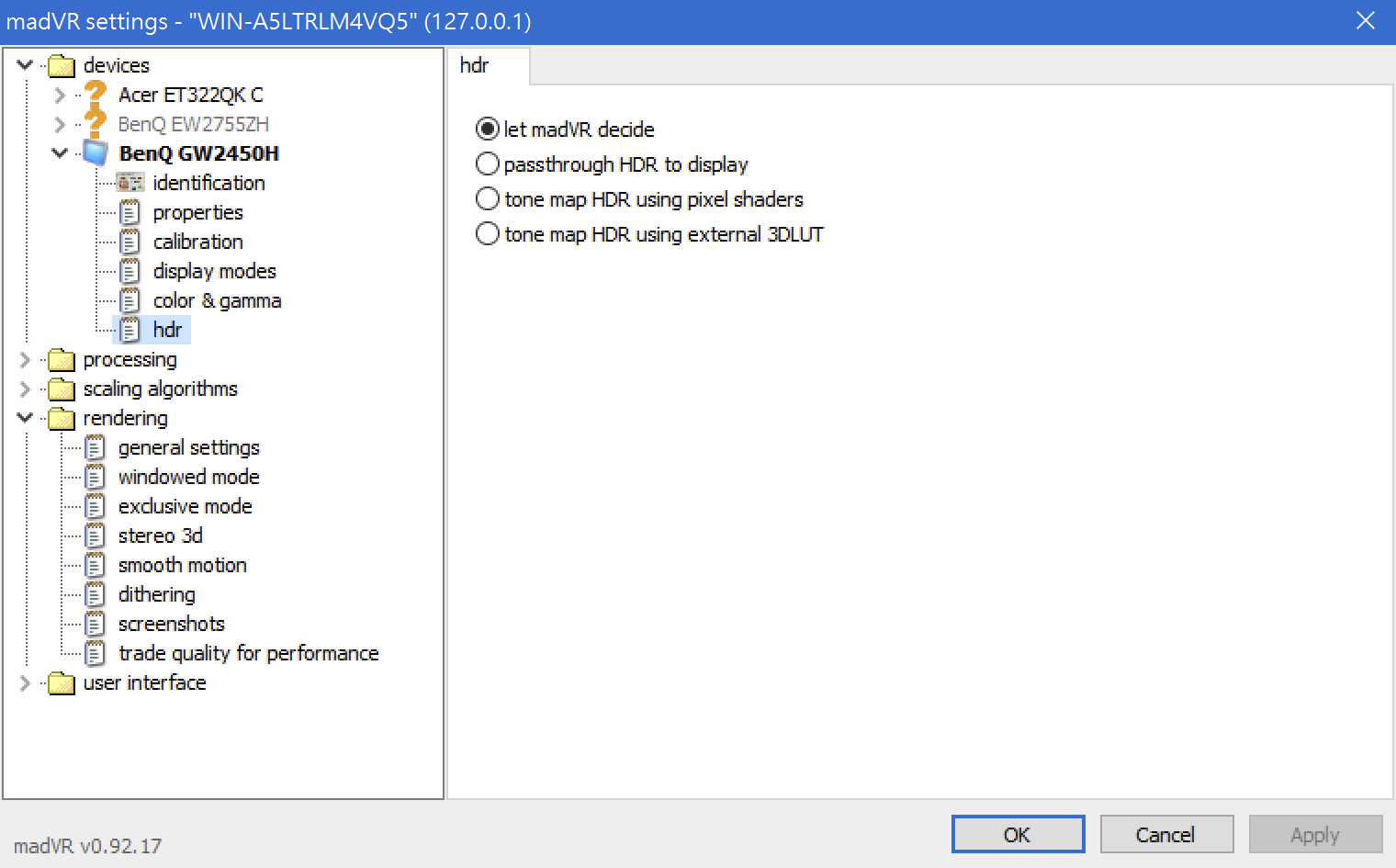
Task: Click the smooth motion page icon
Action: [x=96, y=565]
